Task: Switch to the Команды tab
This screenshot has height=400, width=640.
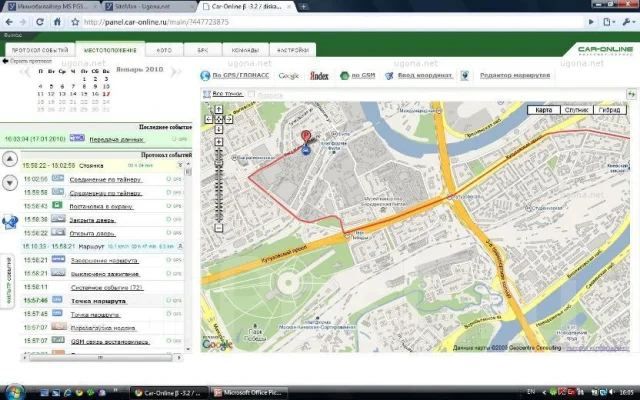Action: click(245, 50)
